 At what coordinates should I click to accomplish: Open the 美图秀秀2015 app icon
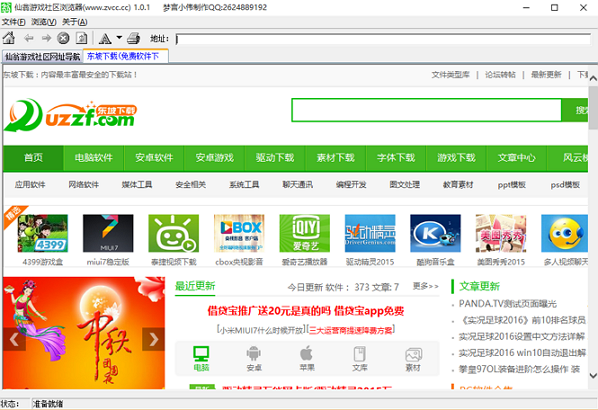(x=501, y=233)
